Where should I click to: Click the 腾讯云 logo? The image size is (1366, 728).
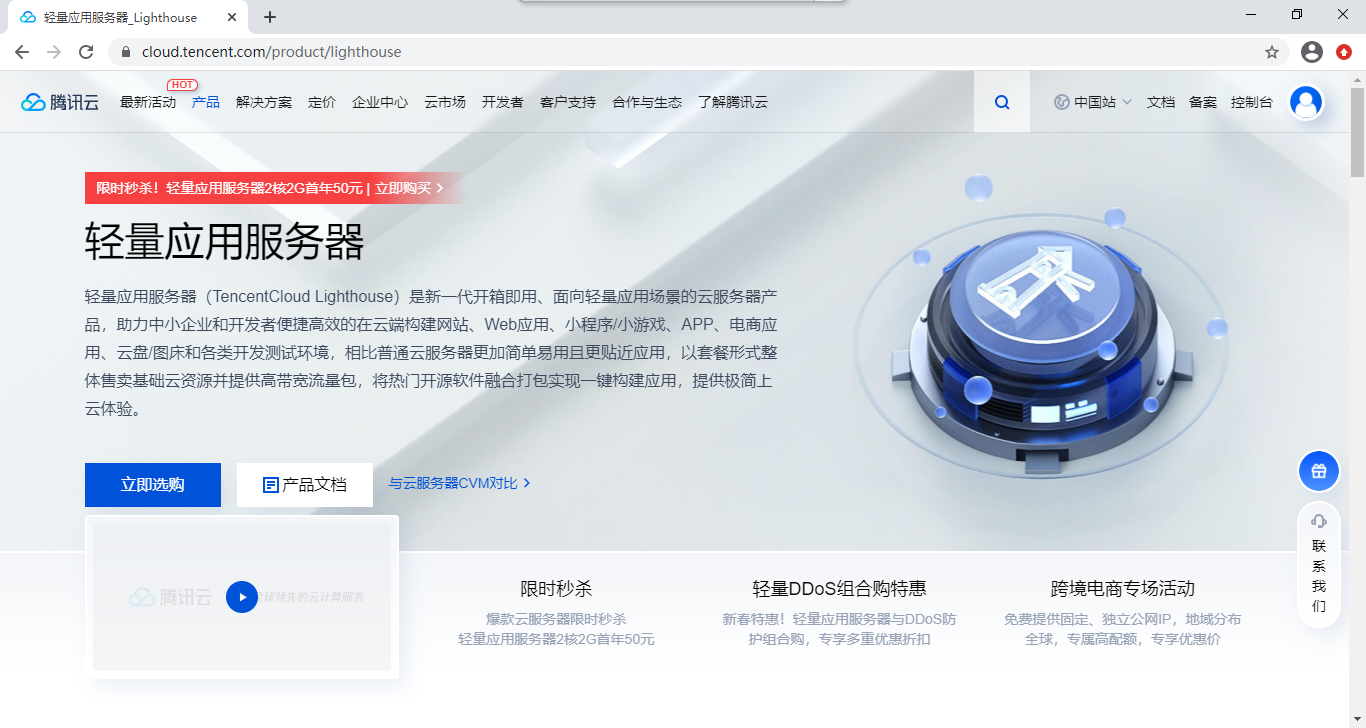pos(58,101)
